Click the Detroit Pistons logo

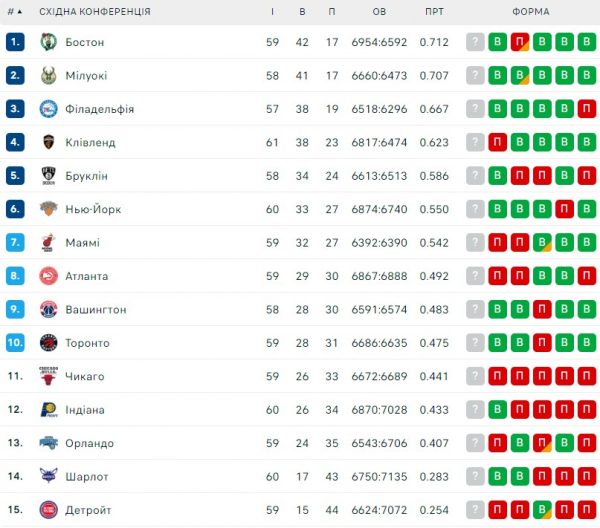point(49,510)
